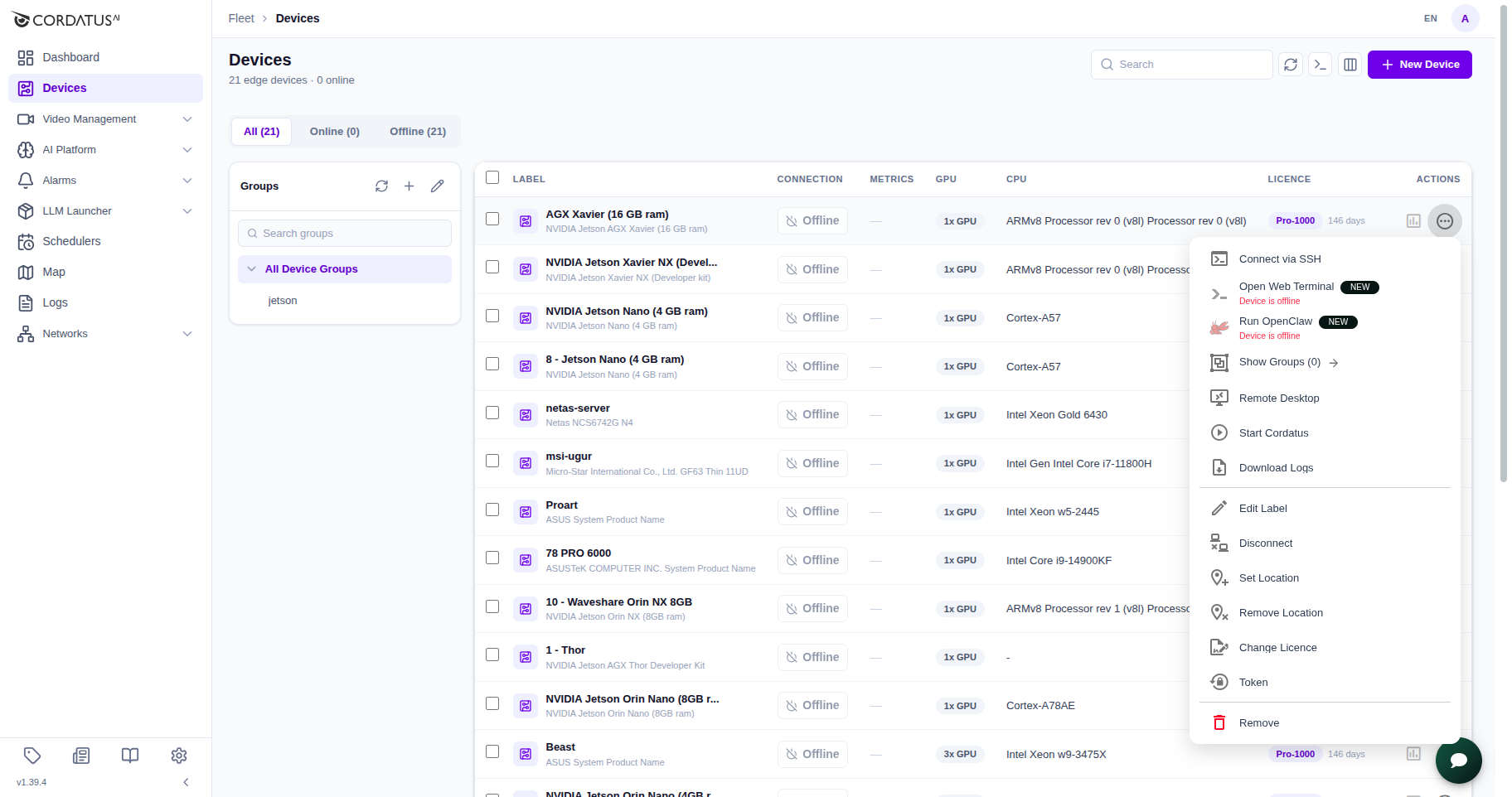1512x797 pixels.
Task: Toggle the select-all devices checkbox
Action: pos(492,177)
